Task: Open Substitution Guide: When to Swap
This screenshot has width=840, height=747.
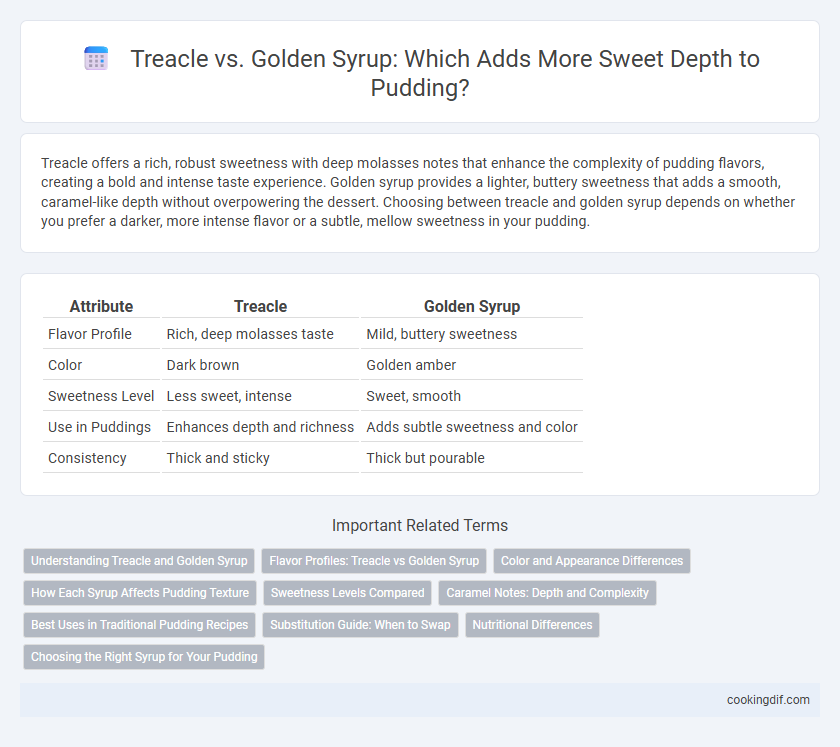Action: pyautogui.click(x=360, y=625)
